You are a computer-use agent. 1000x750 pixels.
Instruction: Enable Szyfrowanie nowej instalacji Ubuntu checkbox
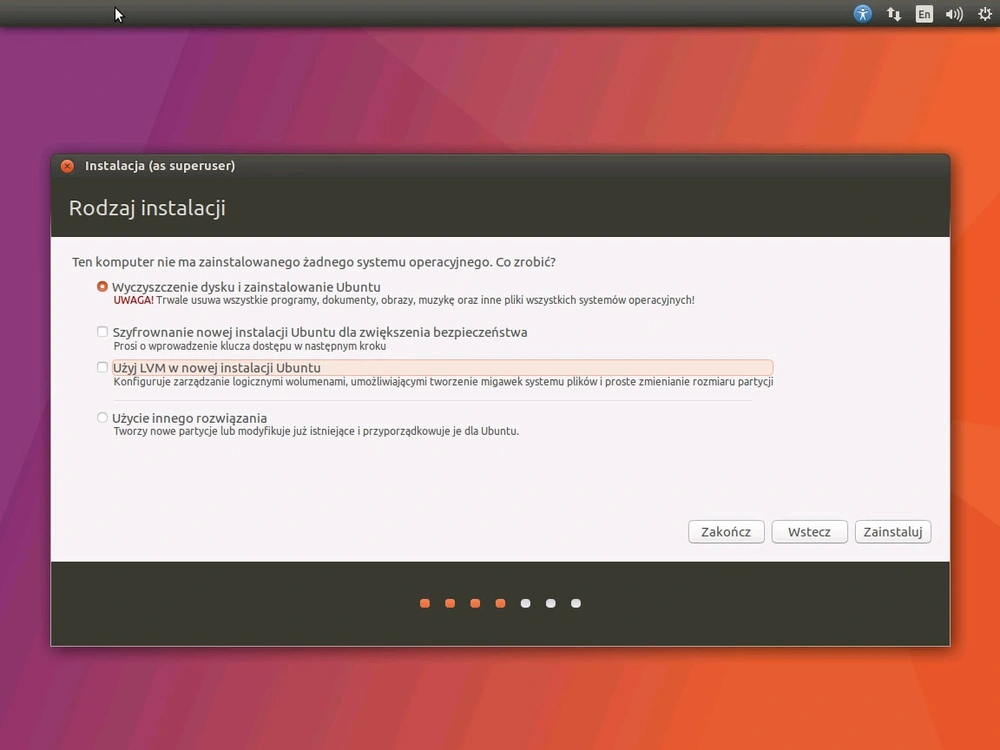(x=102, y=332)
